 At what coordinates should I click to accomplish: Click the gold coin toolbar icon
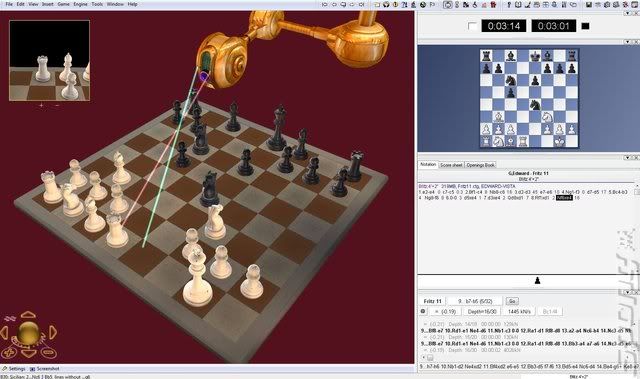tap(395, 4)
